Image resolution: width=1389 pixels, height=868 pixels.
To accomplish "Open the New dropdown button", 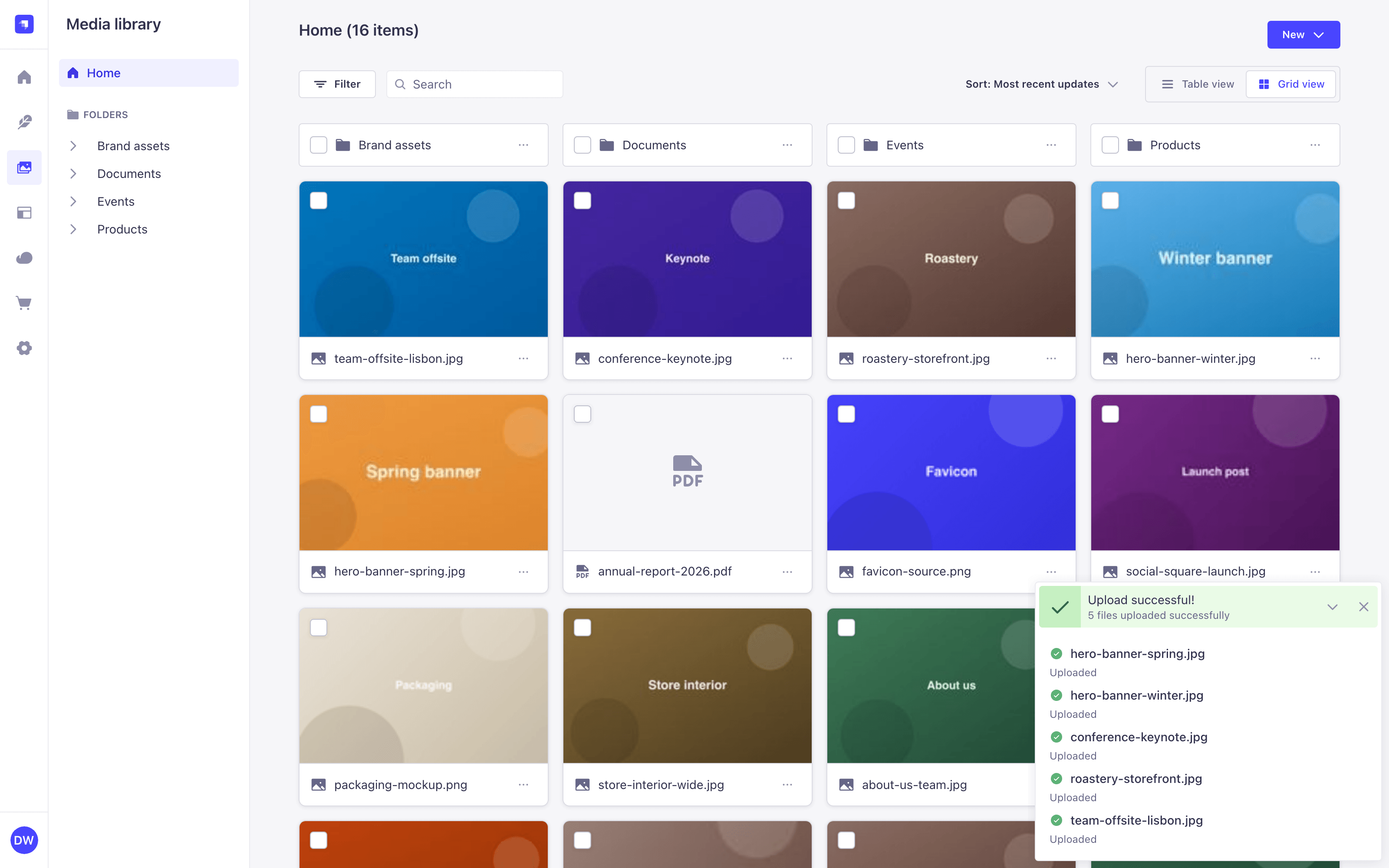I will tap(1303, 35).
